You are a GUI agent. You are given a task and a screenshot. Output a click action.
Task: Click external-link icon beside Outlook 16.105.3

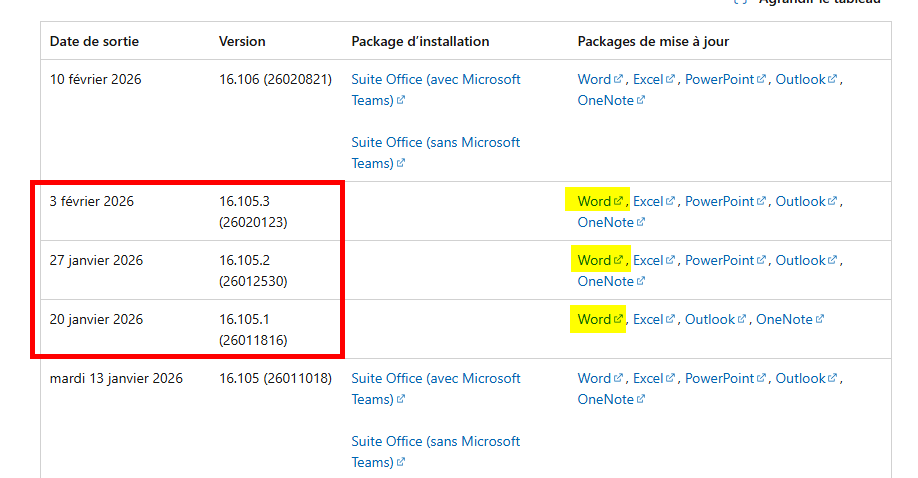832,201
